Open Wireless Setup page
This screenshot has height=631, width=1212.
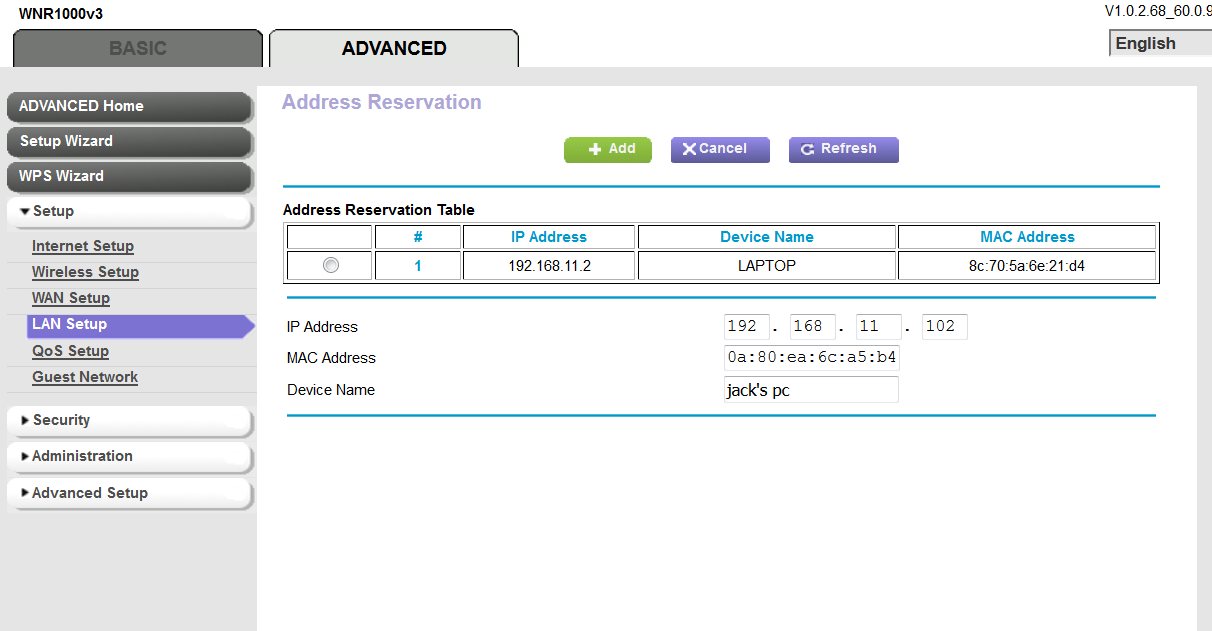click(x=85, y=272)
